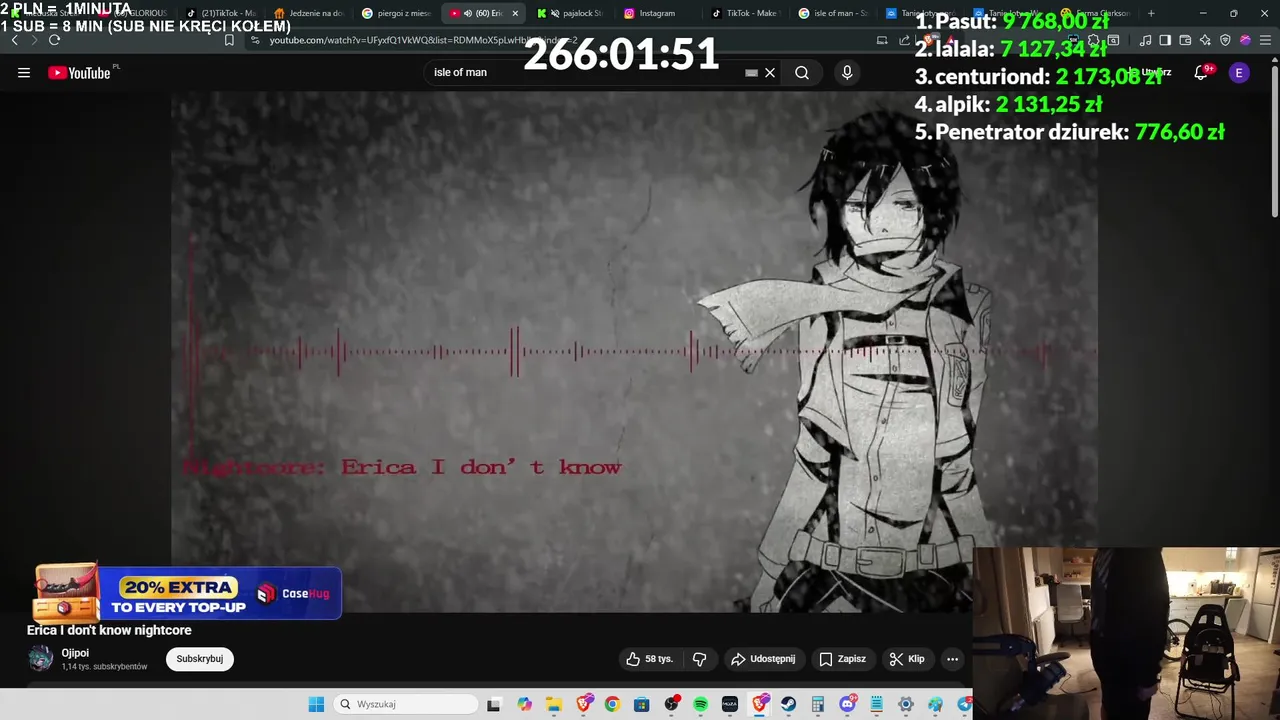Clear the 'isle of man' search text
The height and width of the screenshot is (720, 1280).
pyautogui.click(x=770, y=73)
